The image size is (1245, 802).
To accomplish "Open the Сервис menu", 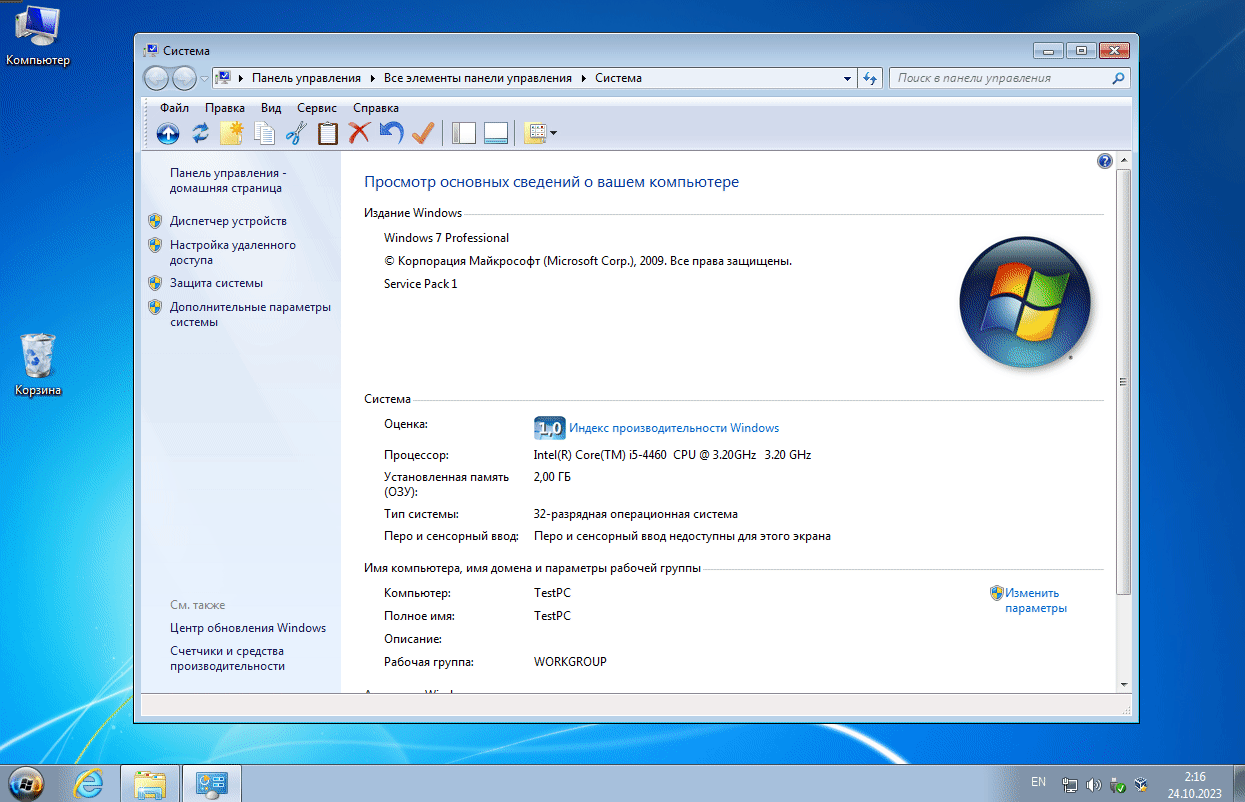I will tap(317, 108).
